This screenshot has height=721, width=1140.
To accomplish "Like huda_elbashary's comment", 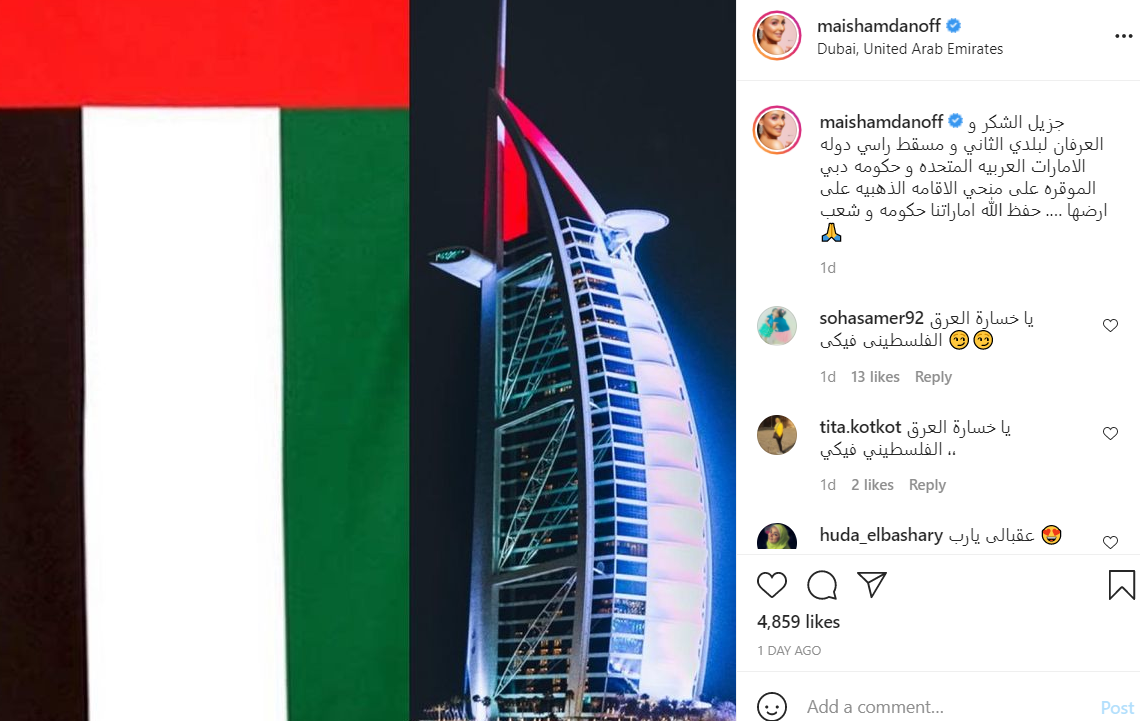I will click(1109, 542).
